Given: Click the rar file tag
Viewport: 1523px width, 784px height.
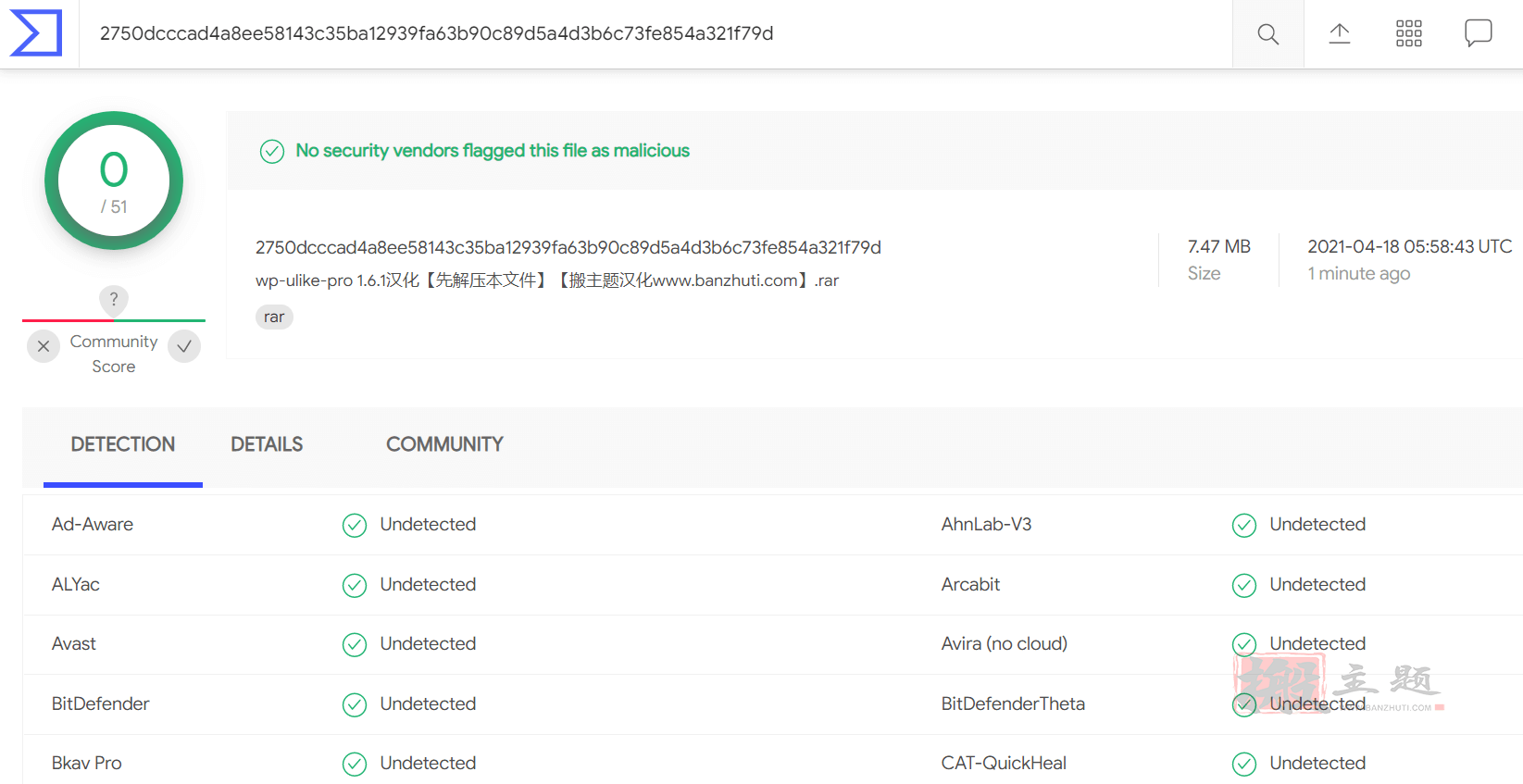Looking at the screenshot, I should pyautogui.click(x=274, y=317).
